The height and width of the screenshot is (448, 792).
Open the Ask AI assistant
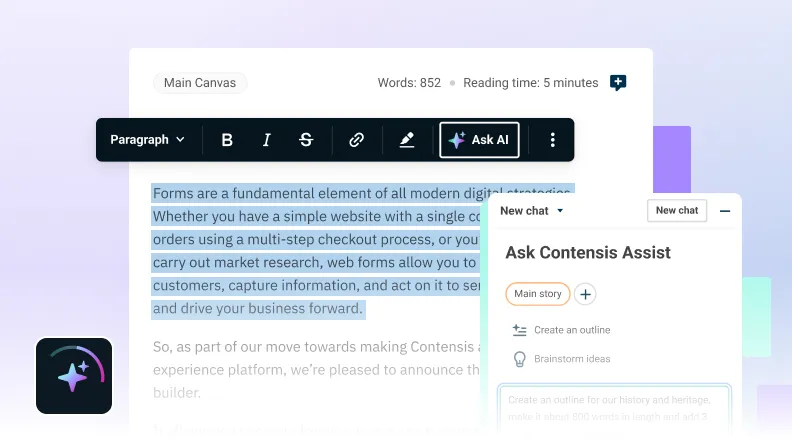click(x=479, y=140)
